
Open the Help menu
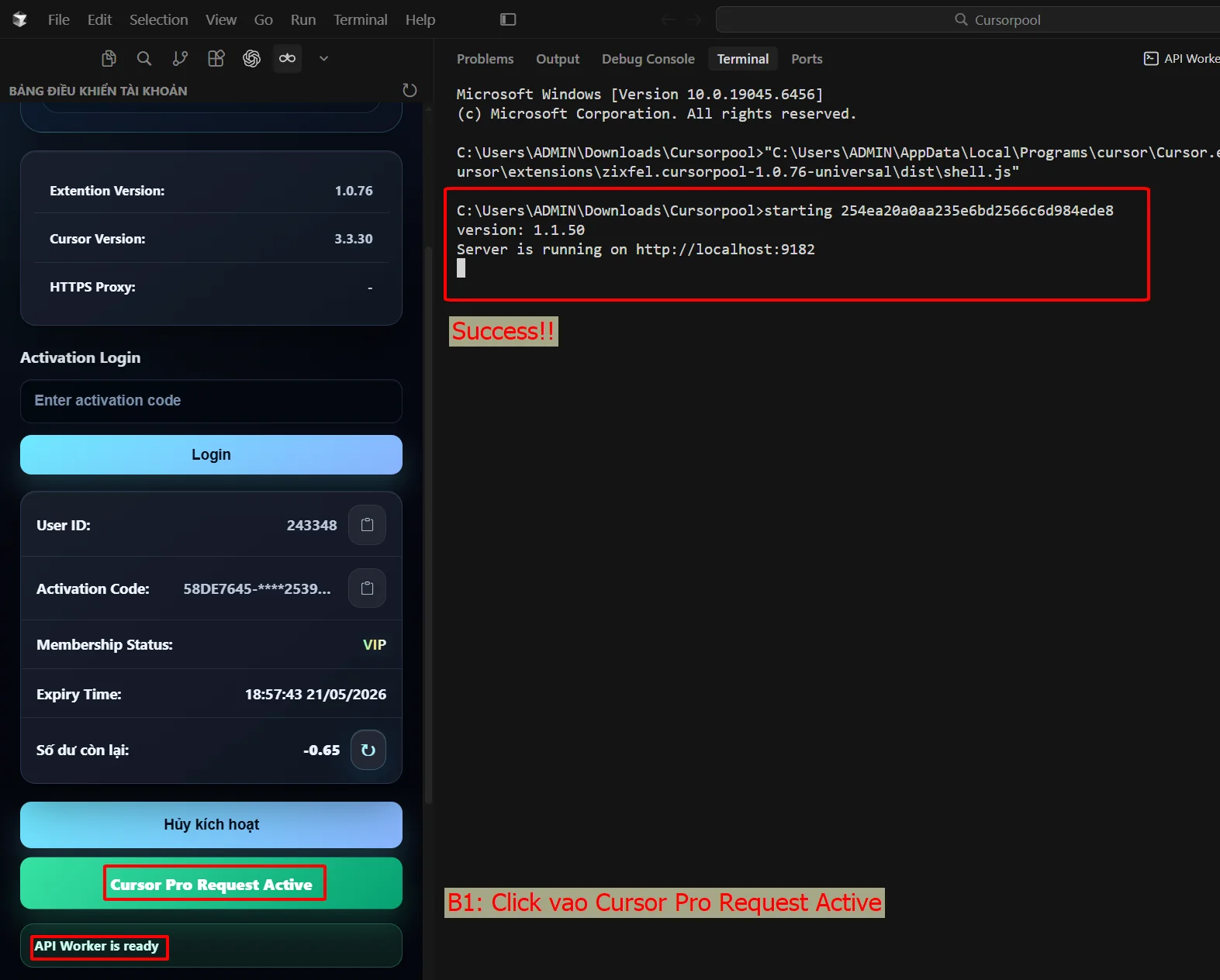[x=420, y=19]
